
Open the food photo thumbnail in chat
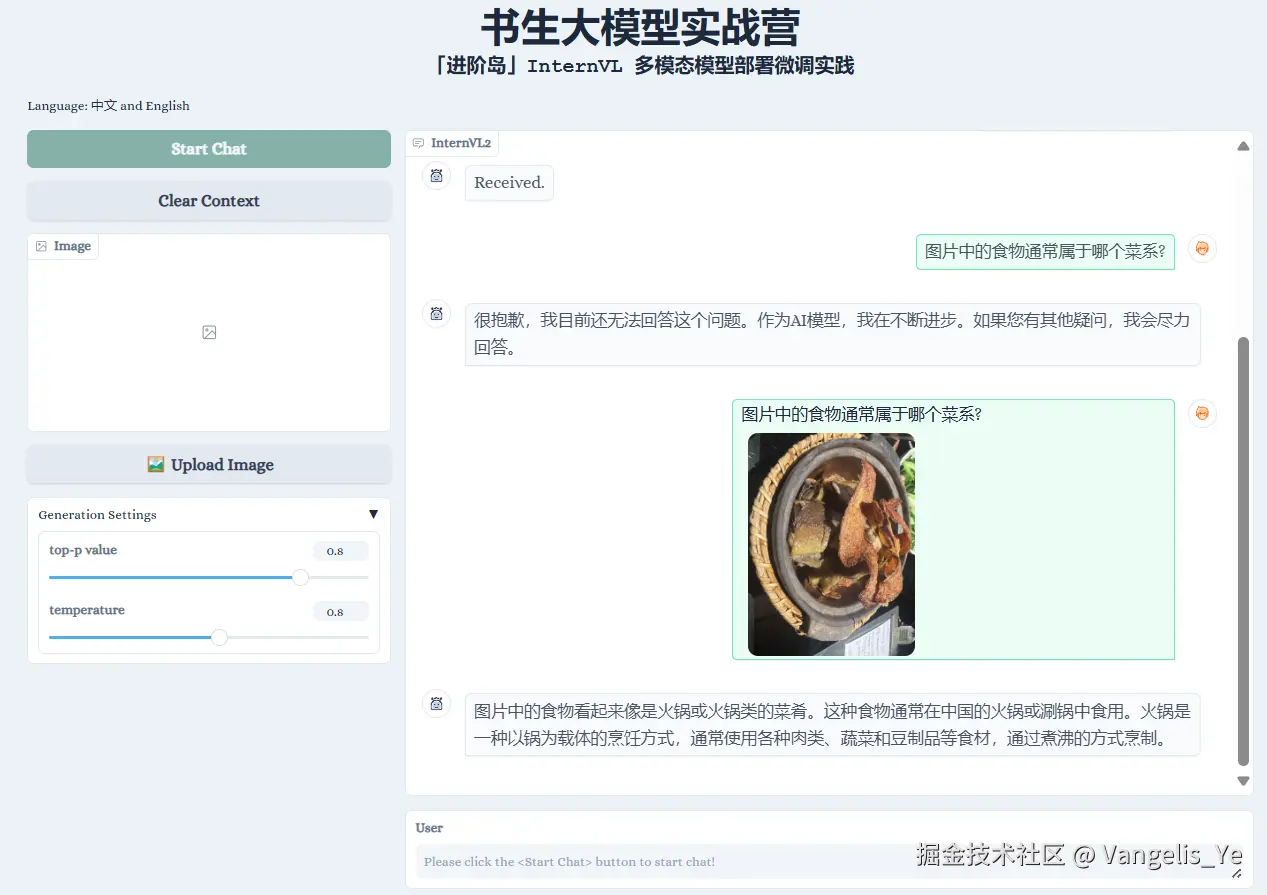tap(831, 544)
